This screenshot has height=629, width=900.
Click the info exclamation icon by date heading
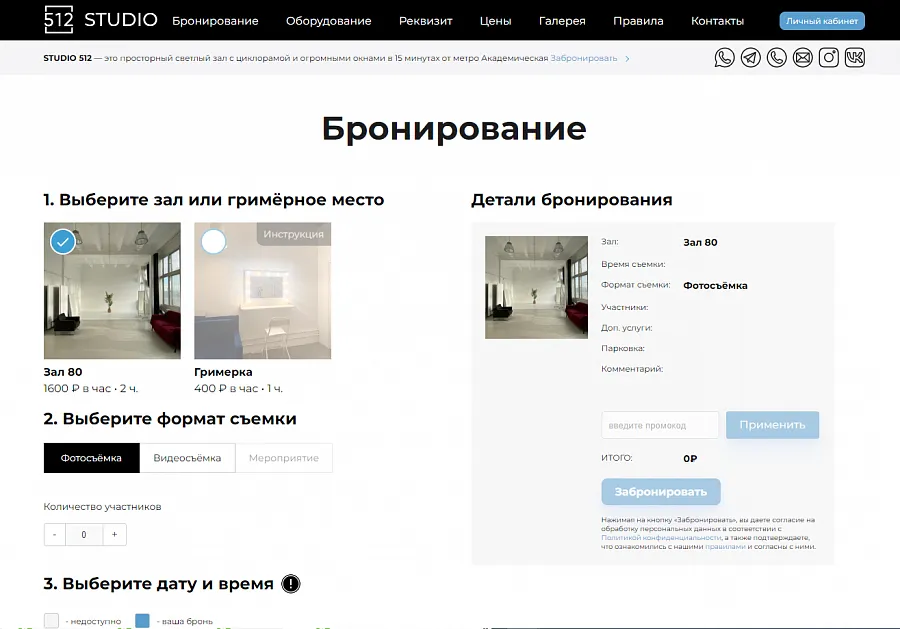(291, 584)
